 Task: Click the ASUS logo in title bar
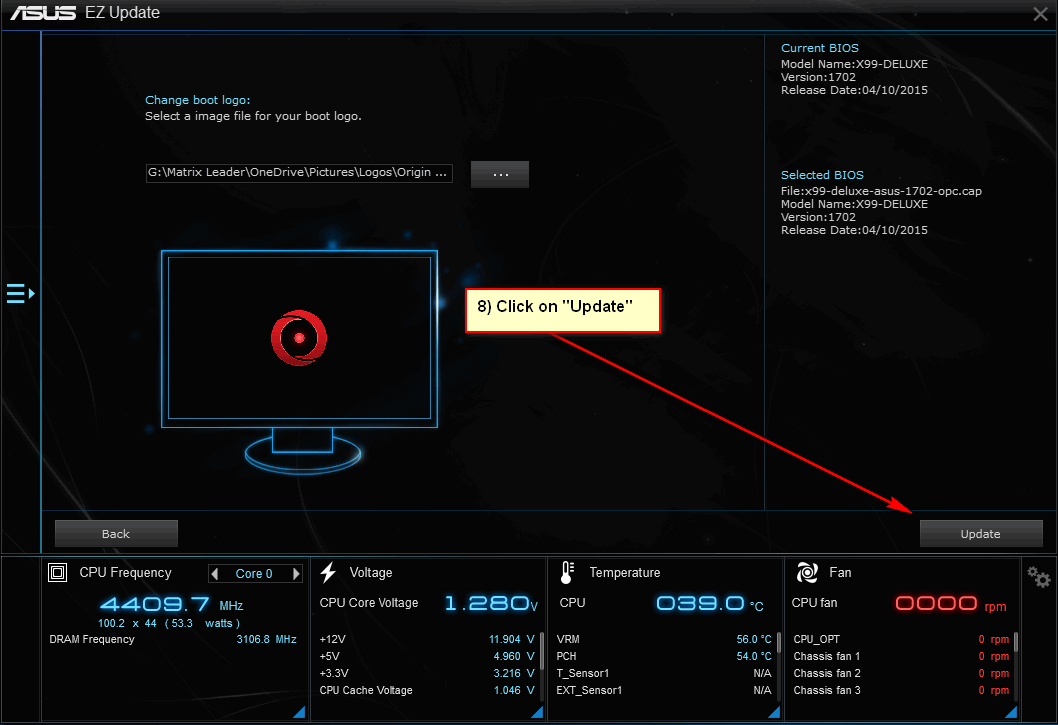tap(43, 13)
